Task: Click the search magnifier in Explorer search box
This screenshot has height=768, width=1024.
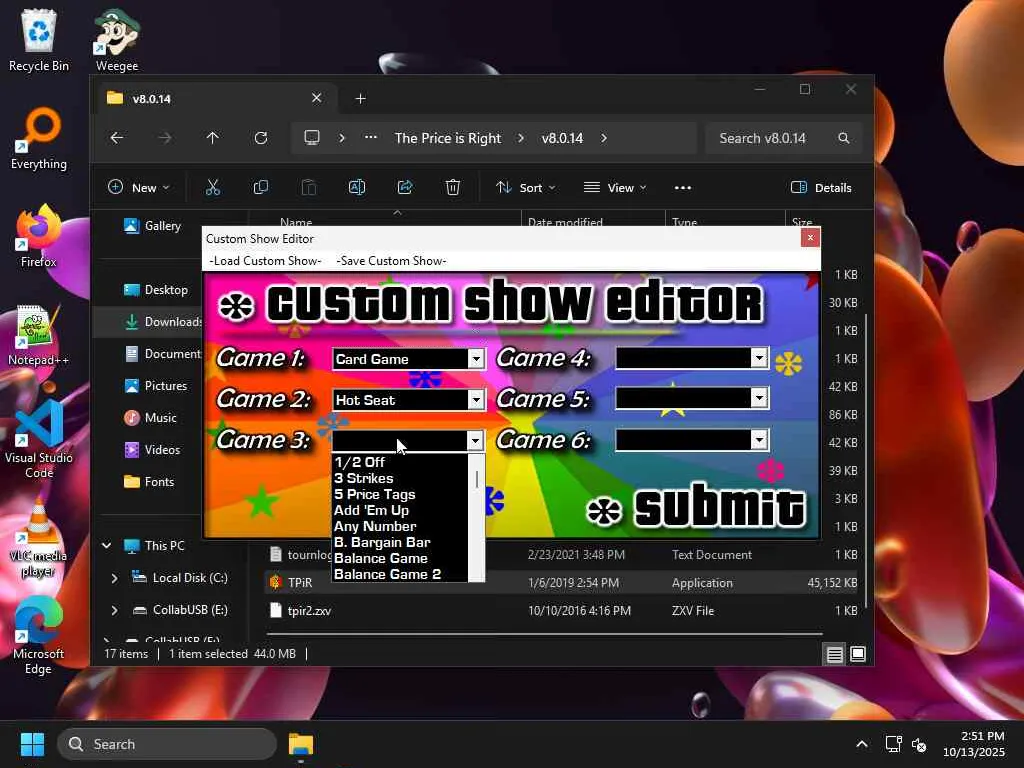Action: (x=844, y=138)
